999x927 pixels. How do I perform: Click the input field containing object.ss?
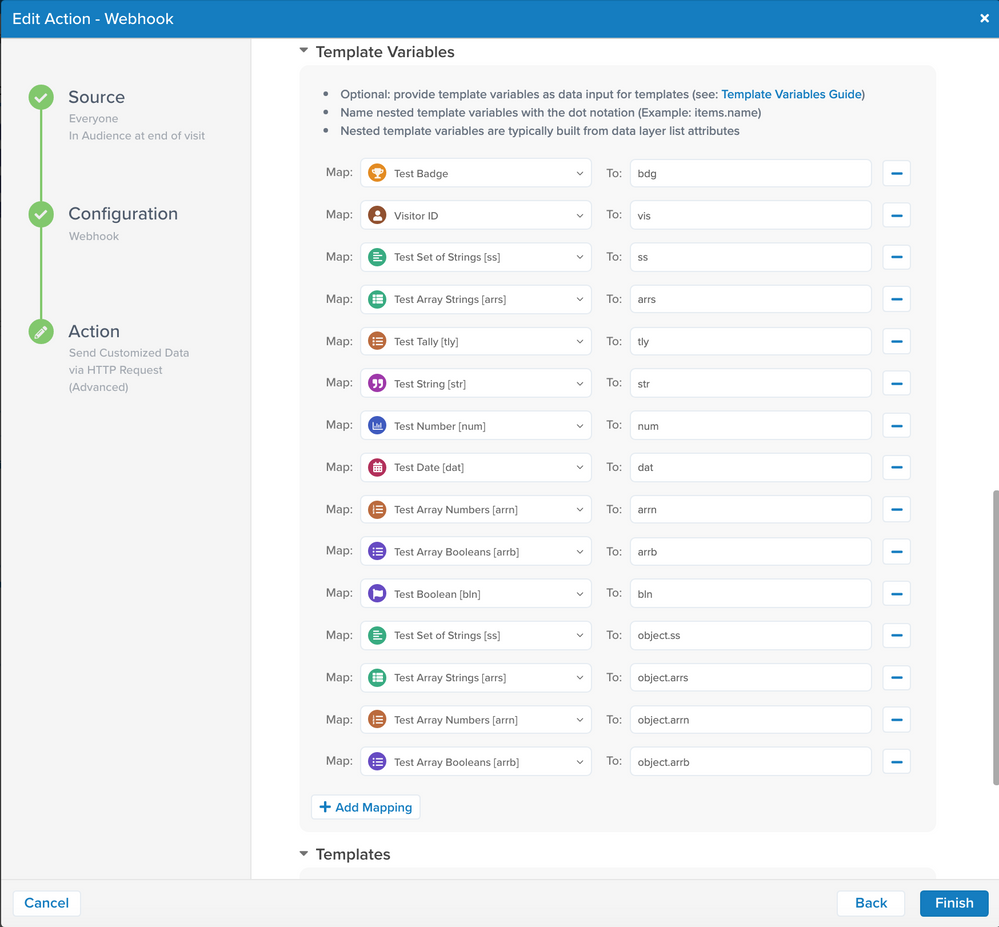coord(750,635)
